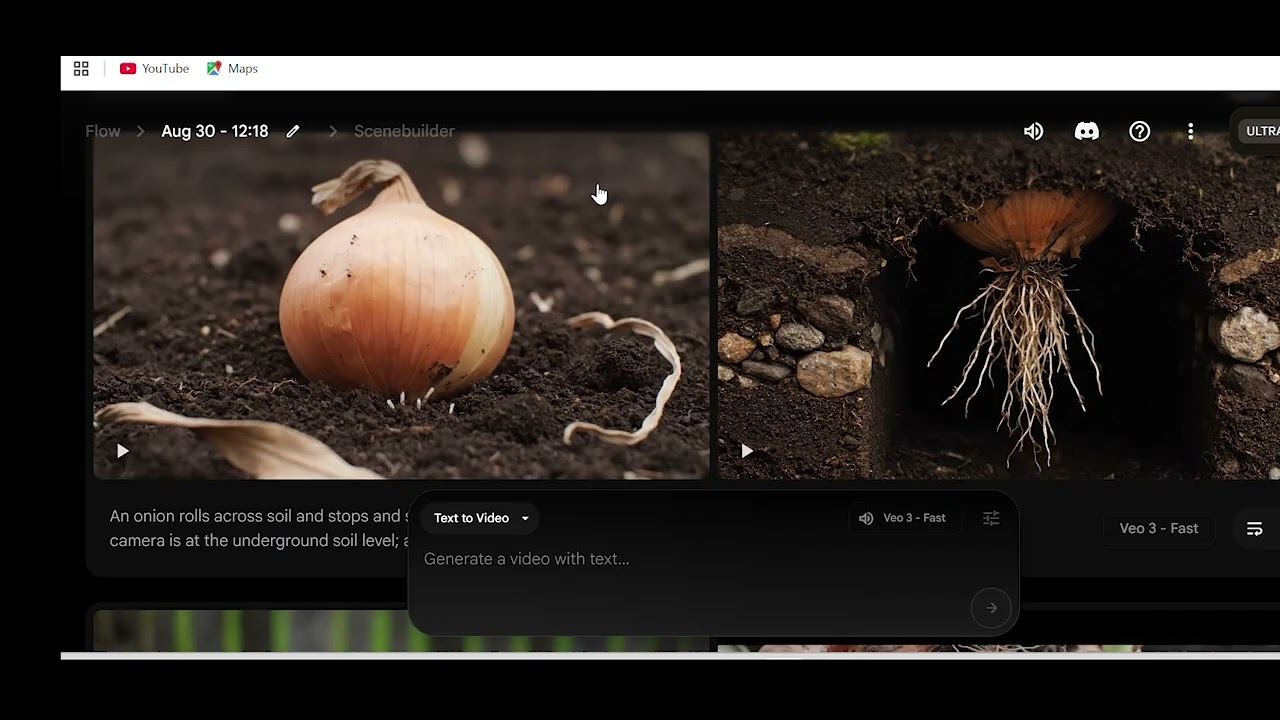The width and height of the screenshot is (1280, 720).
Task: Click the lines icon right of Veo 3 - Fast
Action: tap(1254, 529)
